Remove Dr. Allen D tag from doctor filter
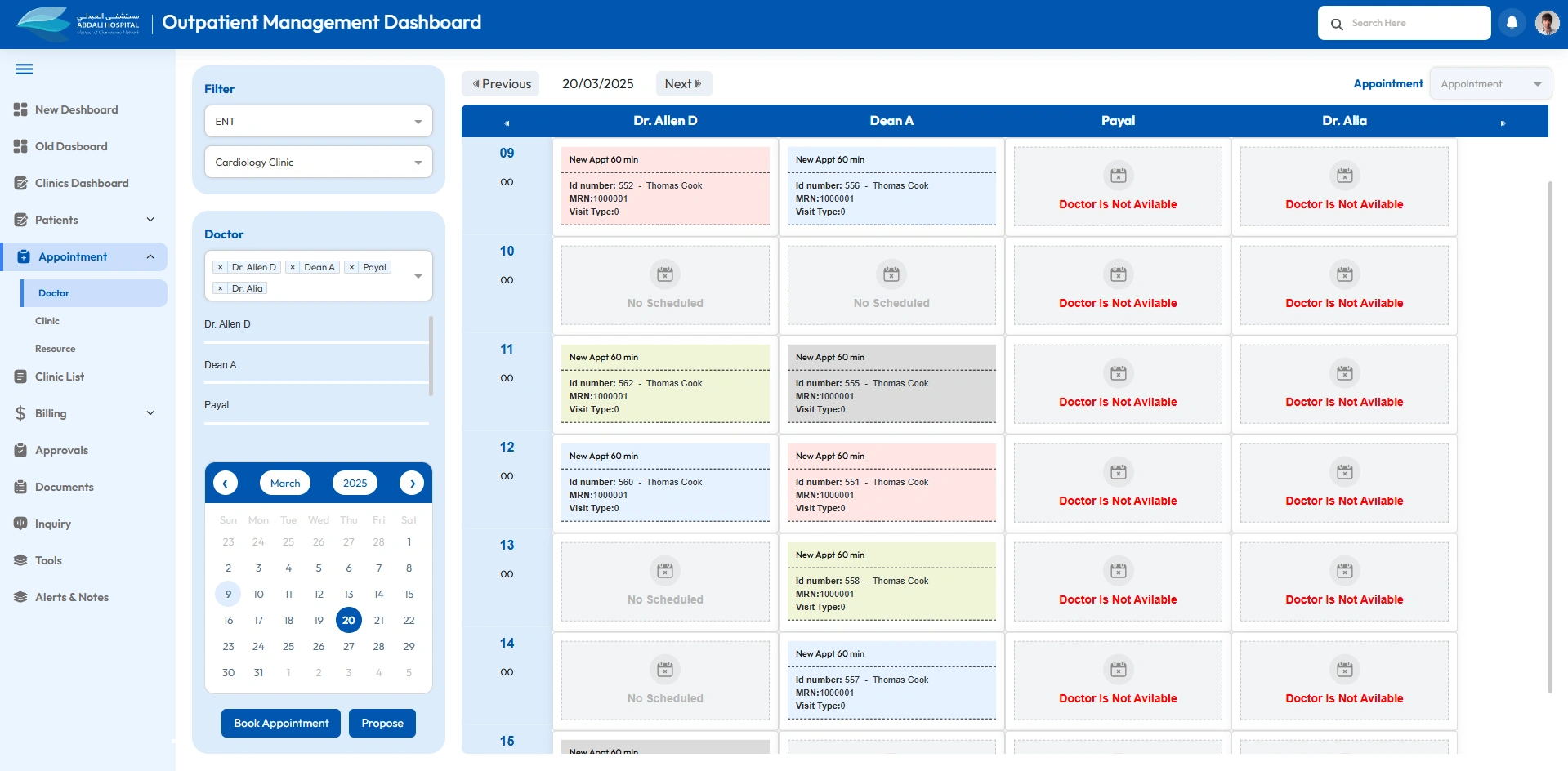 [x=220, y=267]
